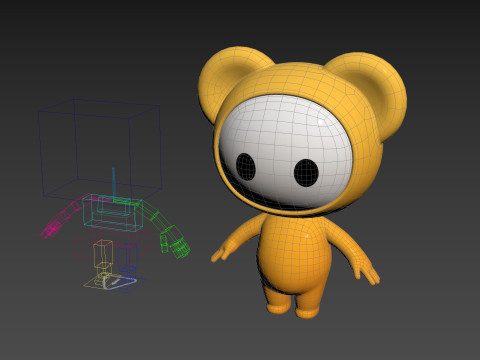Select the vertical teal neck bone
480x360 pixels.
[x=114, y=185]
